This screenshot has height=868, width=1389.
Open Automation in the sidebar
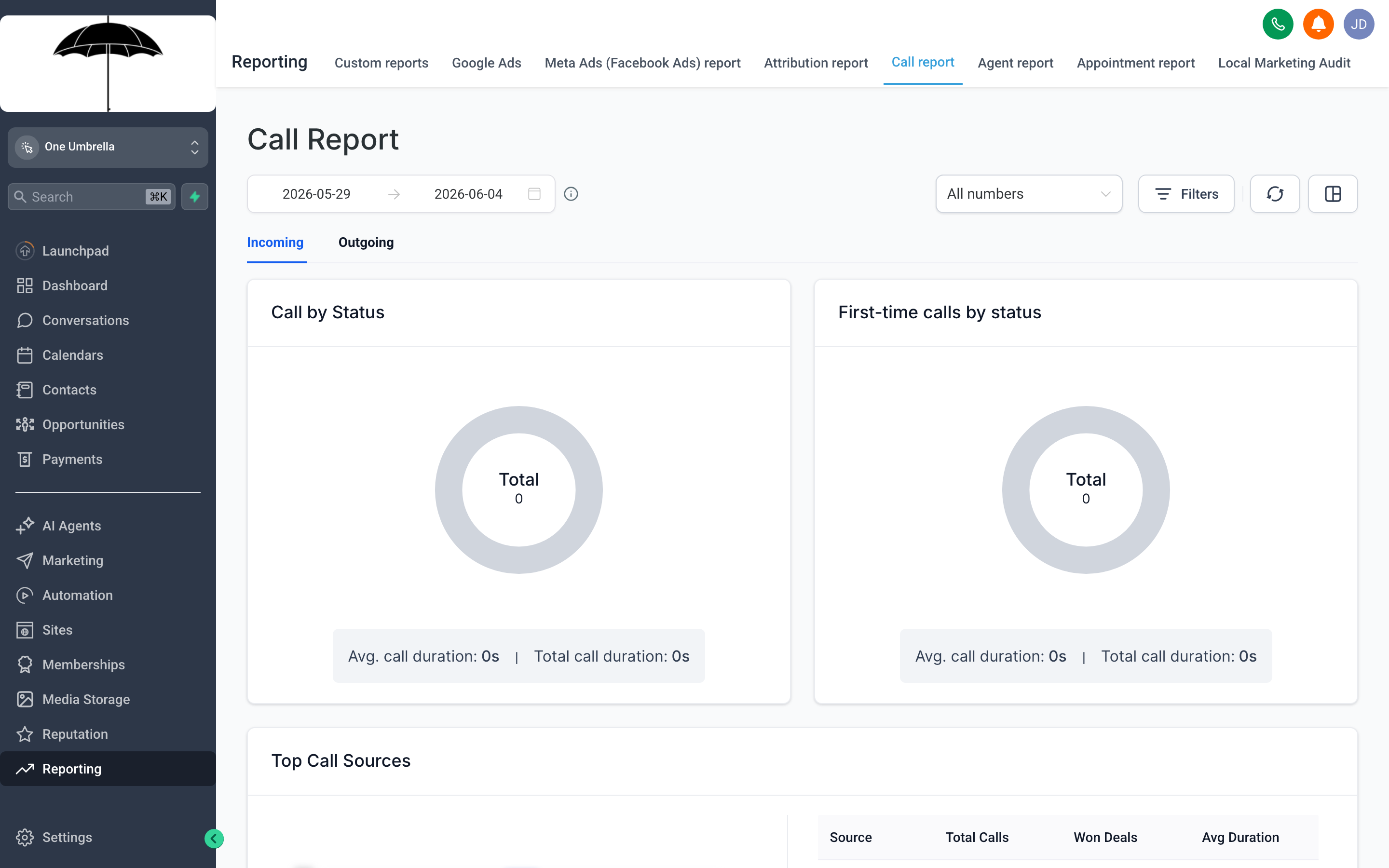pyautogui.click(x=108, y=596)
